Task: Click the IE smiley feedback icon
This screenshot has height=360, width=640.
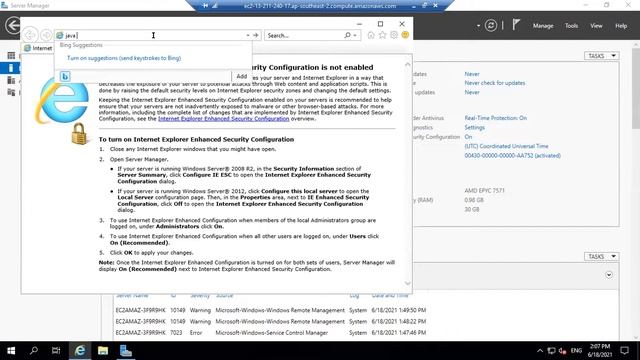Action: (x=405, y=35)
